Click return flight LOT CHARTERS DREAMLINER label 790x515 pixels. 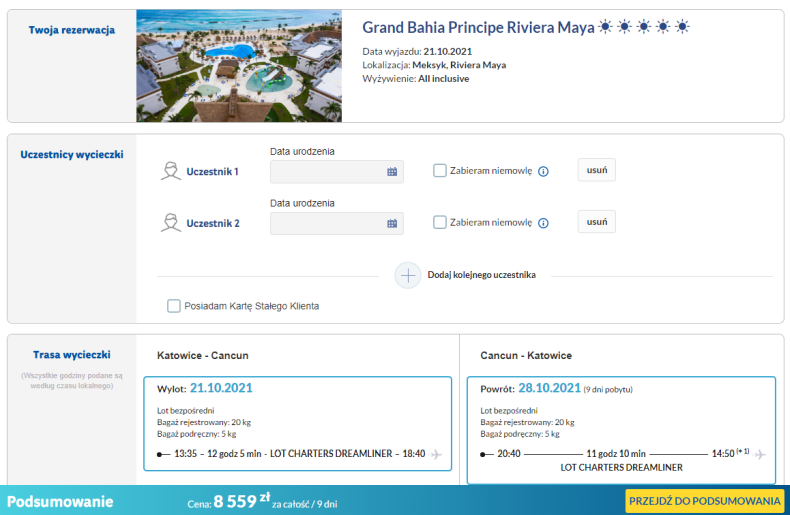pyautogui.click(x=621, y=467)
